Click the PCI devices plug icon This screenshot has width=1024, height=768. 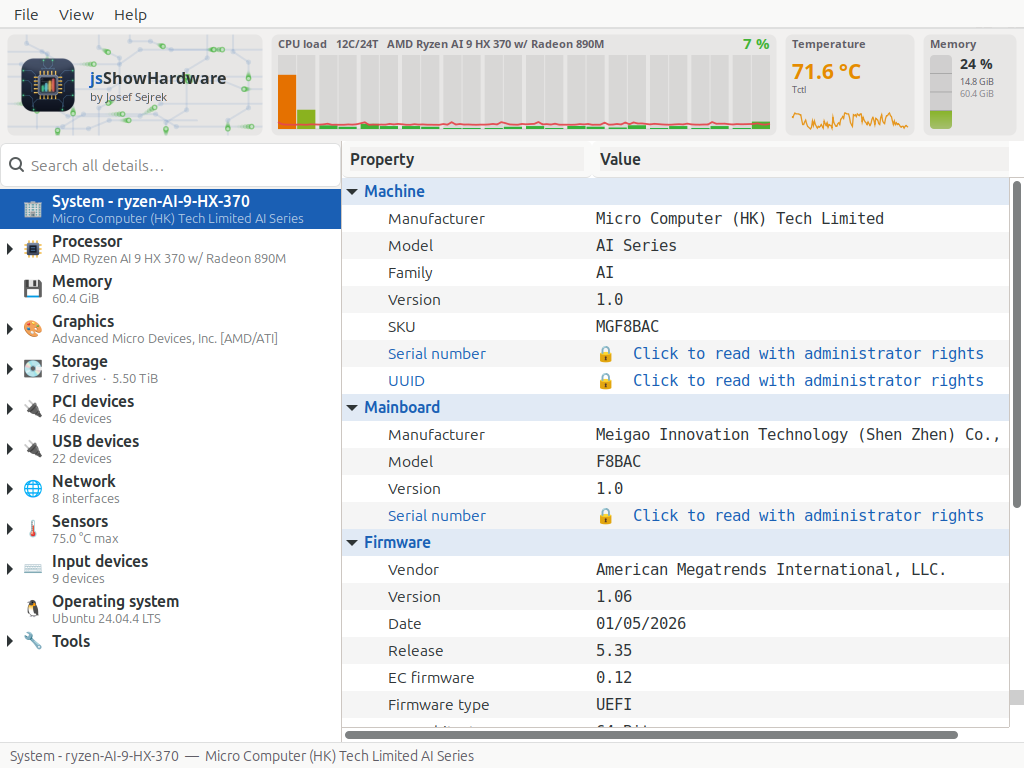click(33, 409)
